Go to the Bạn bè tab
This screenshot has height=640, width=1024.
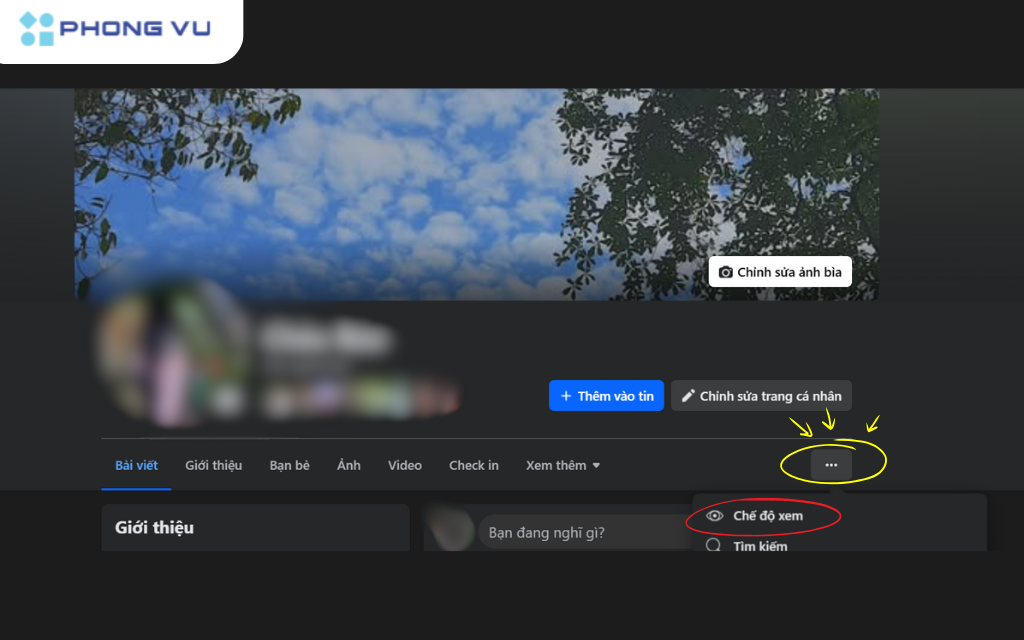pos(289,465)
